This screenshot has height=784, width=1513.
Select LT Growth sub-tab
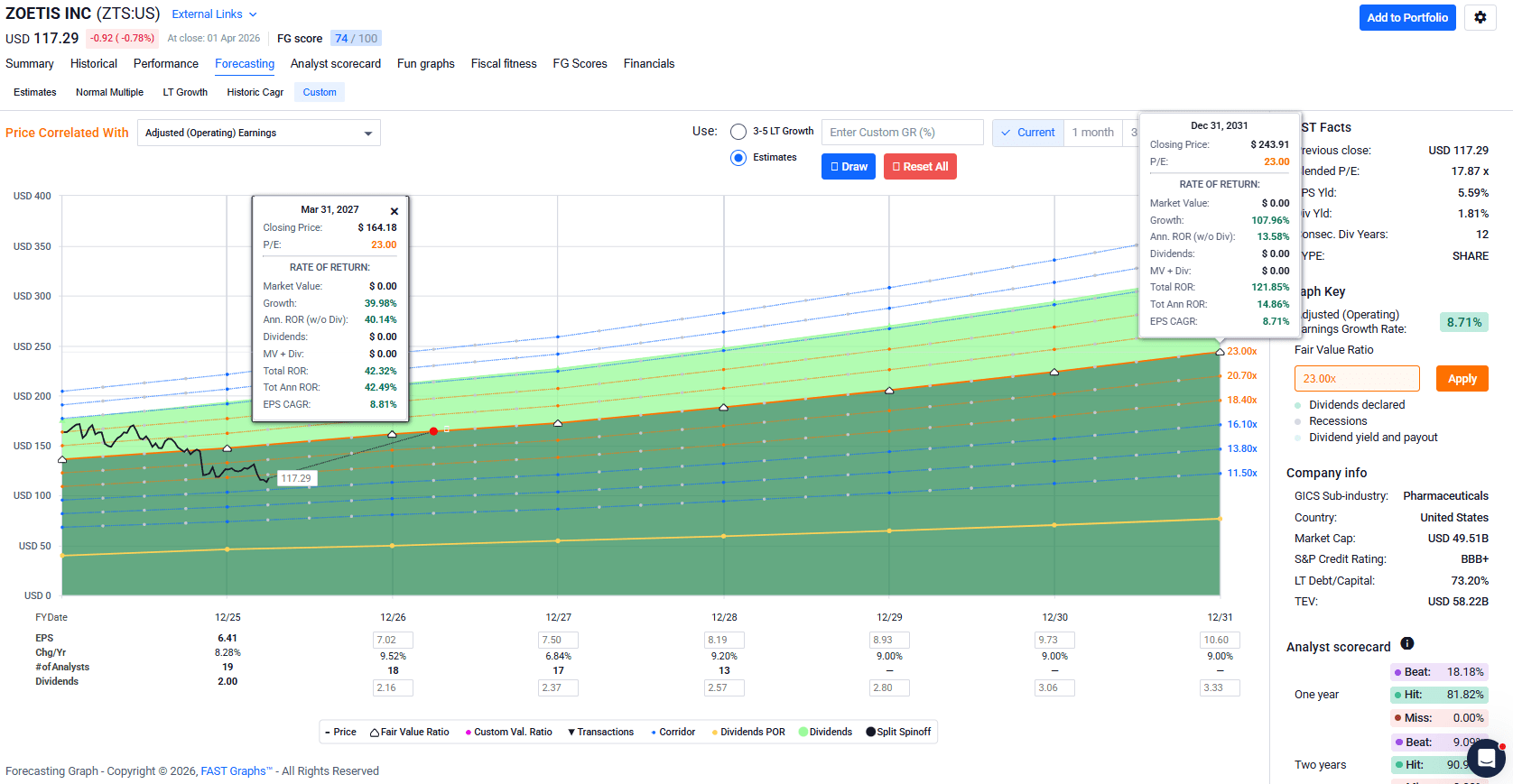[x=185, y=92]
